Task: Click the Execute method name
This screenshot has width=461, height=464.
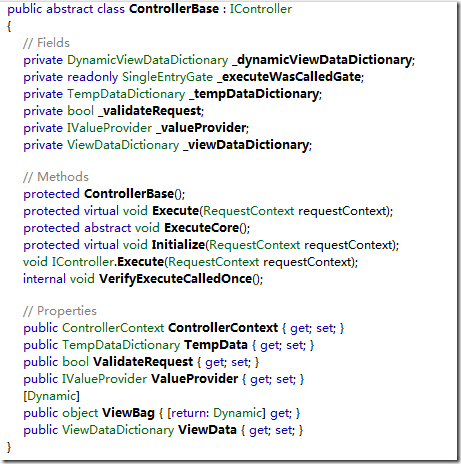Action: [175, 211]
